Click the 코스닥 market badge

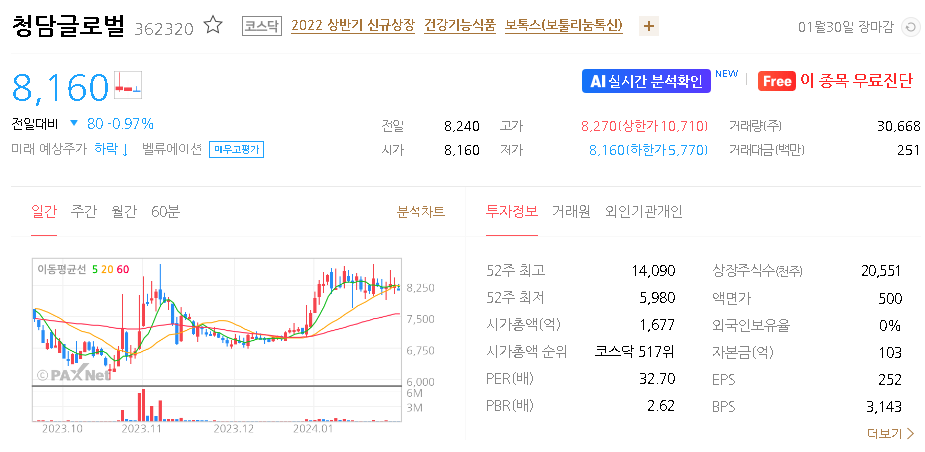click(262, 26)
